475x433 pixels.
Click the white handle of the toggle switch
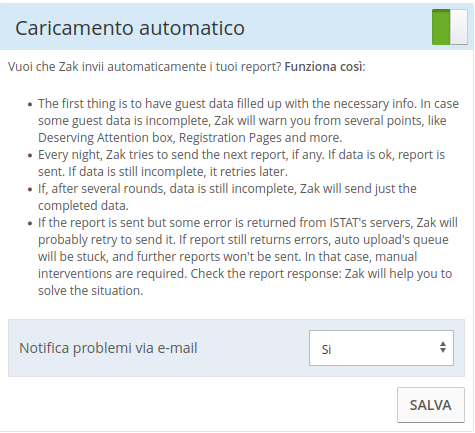click(459, 27)
